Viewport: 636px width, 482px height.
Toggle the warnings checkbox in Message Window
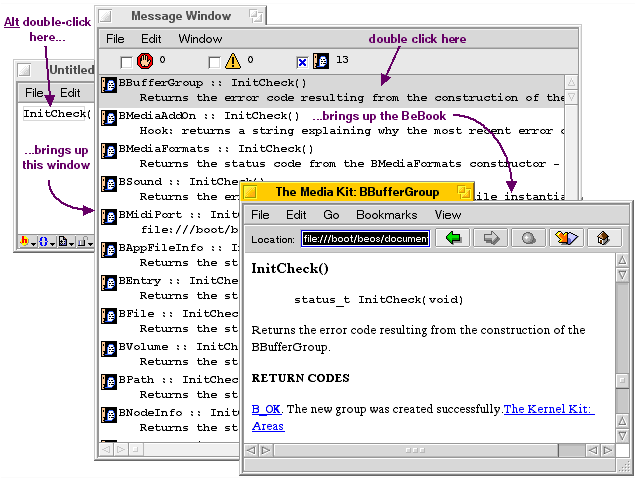214,62
